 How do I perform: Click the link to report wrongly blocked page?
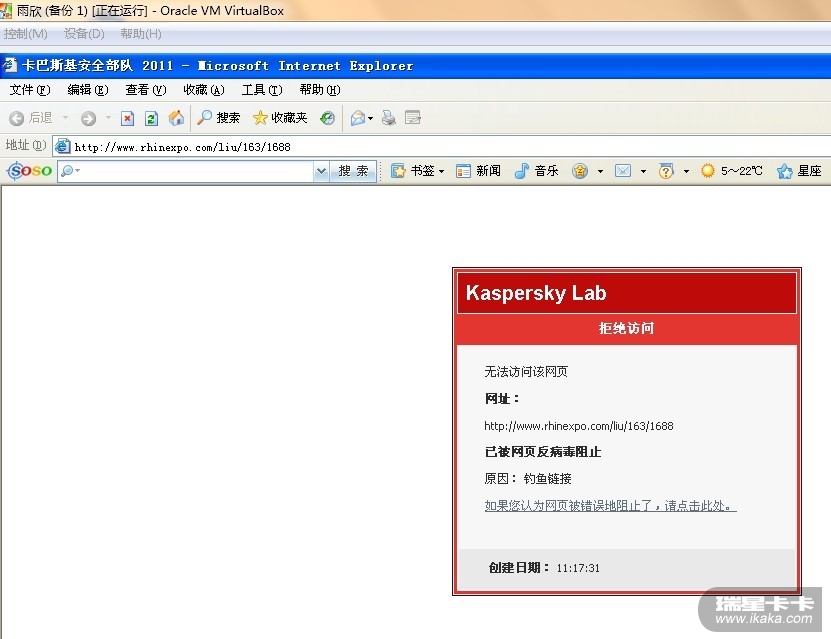(x=610, y=505)
